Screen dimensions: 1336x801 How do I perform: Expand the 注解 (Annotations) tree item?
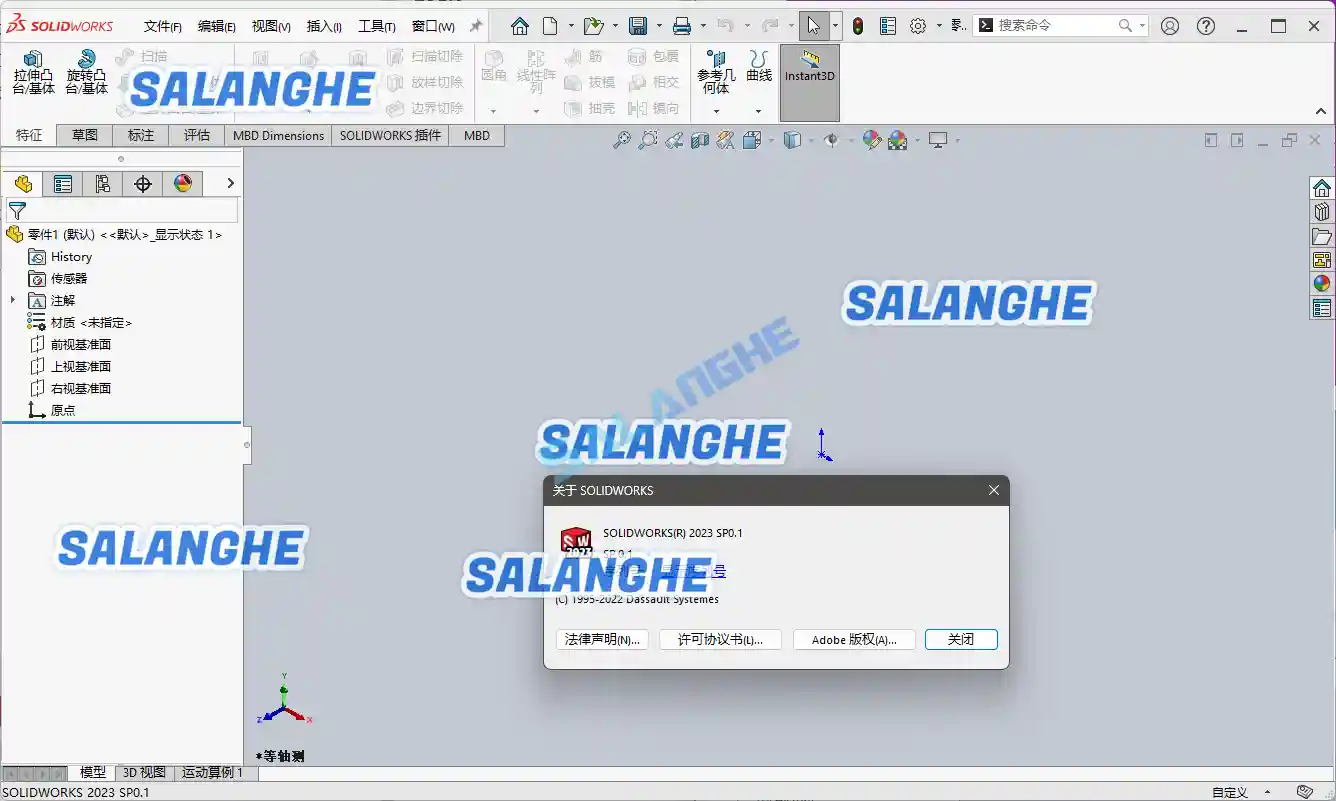coord(10,300)
